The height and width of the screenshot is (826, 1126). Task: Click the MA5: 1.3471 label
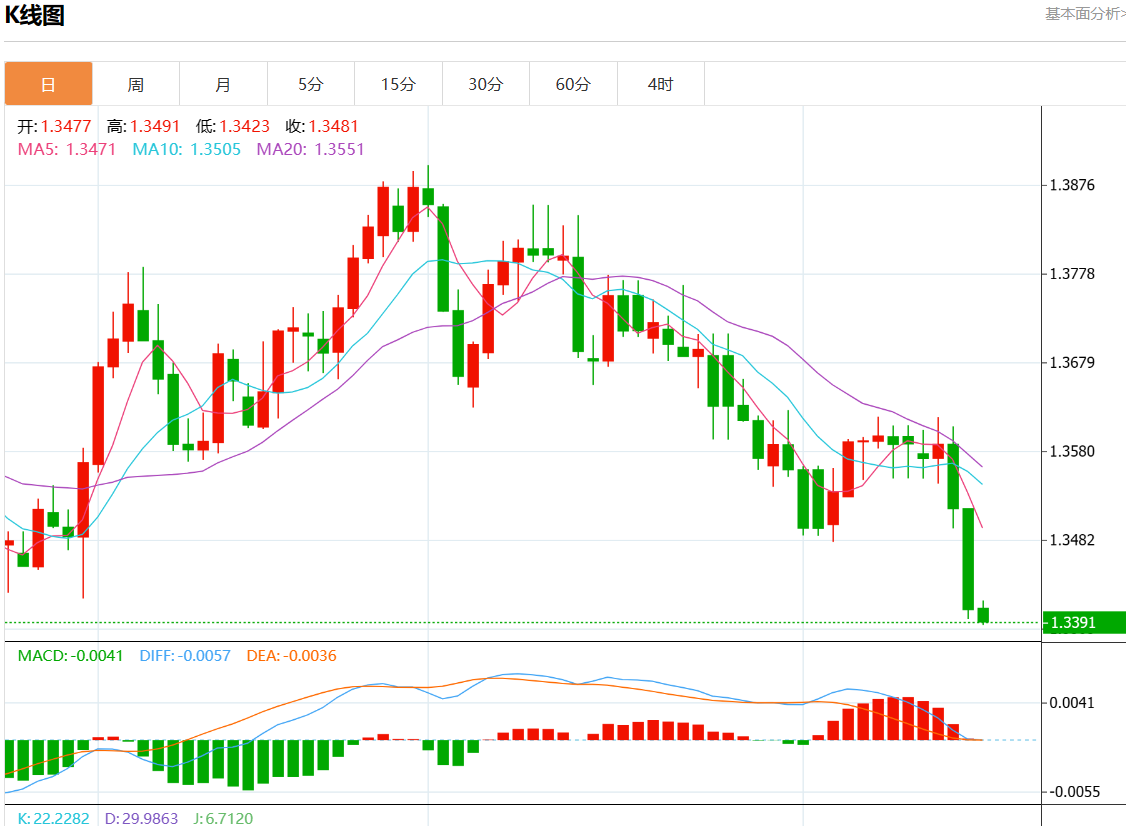point(67,149)
